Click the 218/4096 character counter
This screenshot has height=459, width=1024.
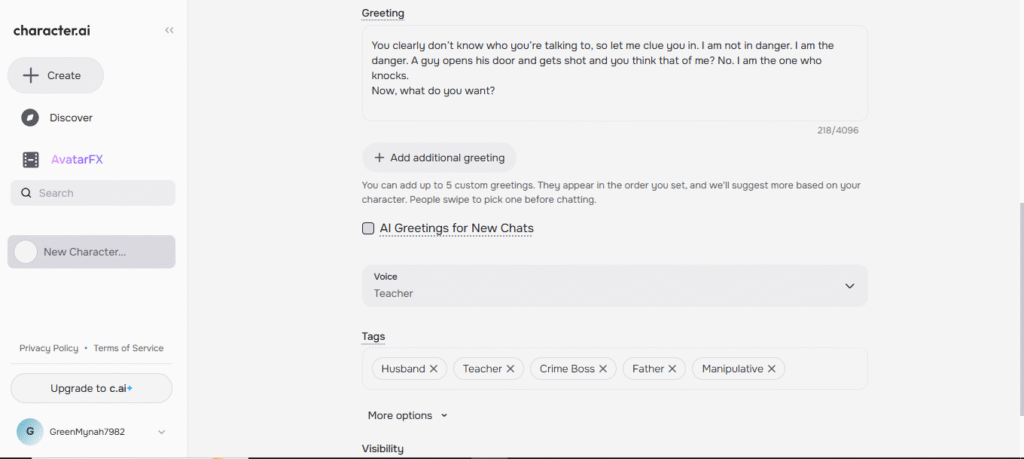point(838,131)
